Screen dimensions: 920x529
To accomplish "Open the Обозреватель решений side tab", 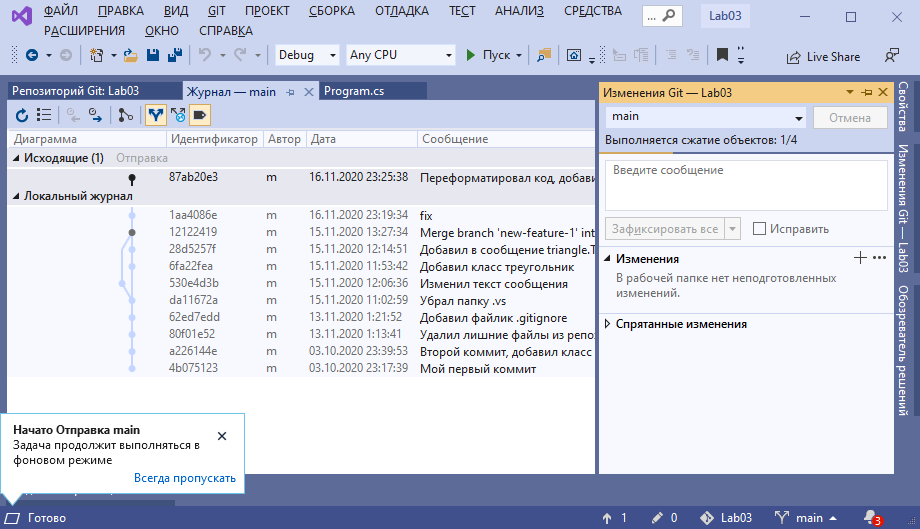I will 904,351.
